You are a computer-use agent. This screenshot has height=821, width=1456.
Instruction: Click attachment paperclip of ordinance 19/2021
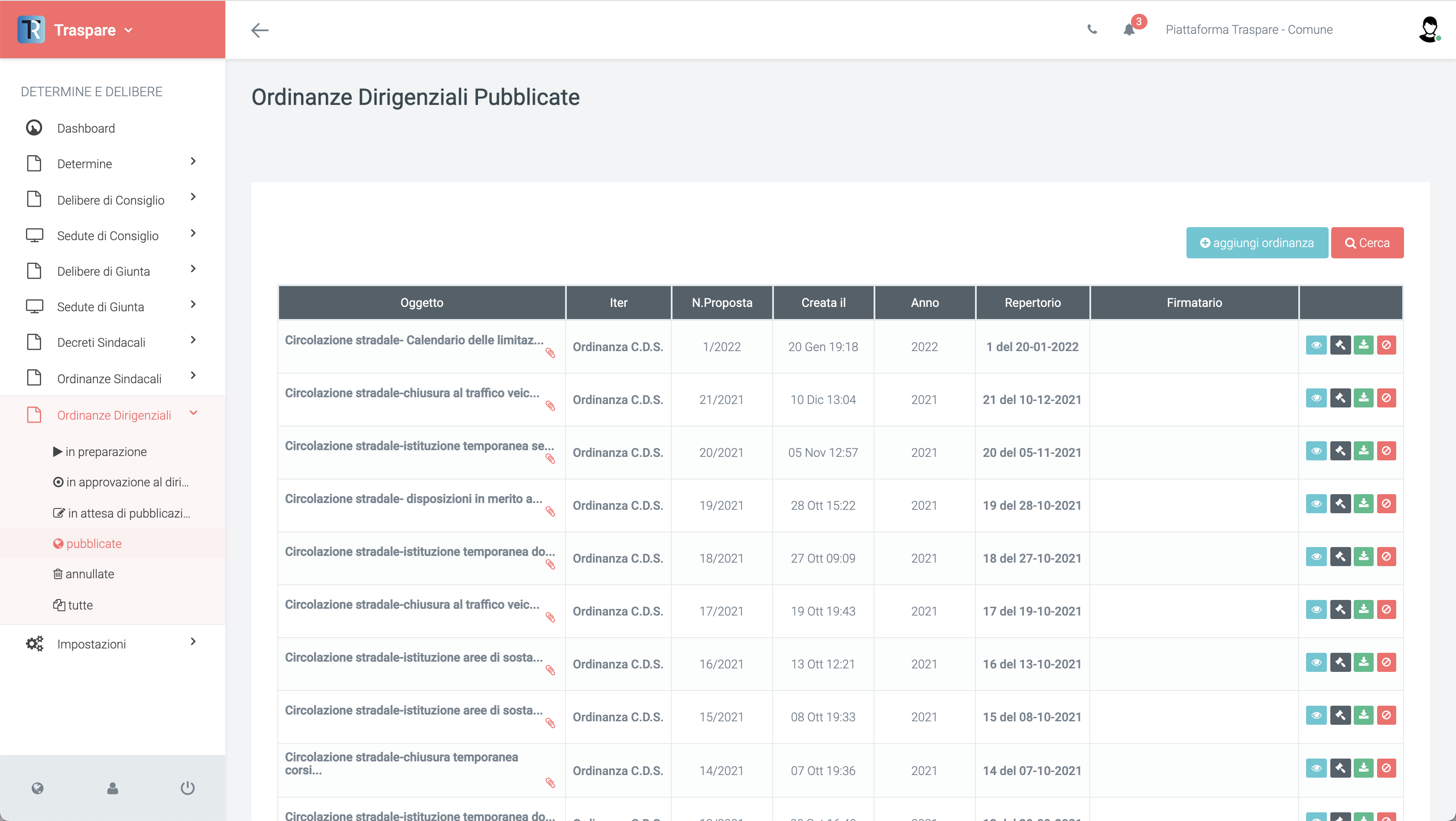[x=550, y=511]
